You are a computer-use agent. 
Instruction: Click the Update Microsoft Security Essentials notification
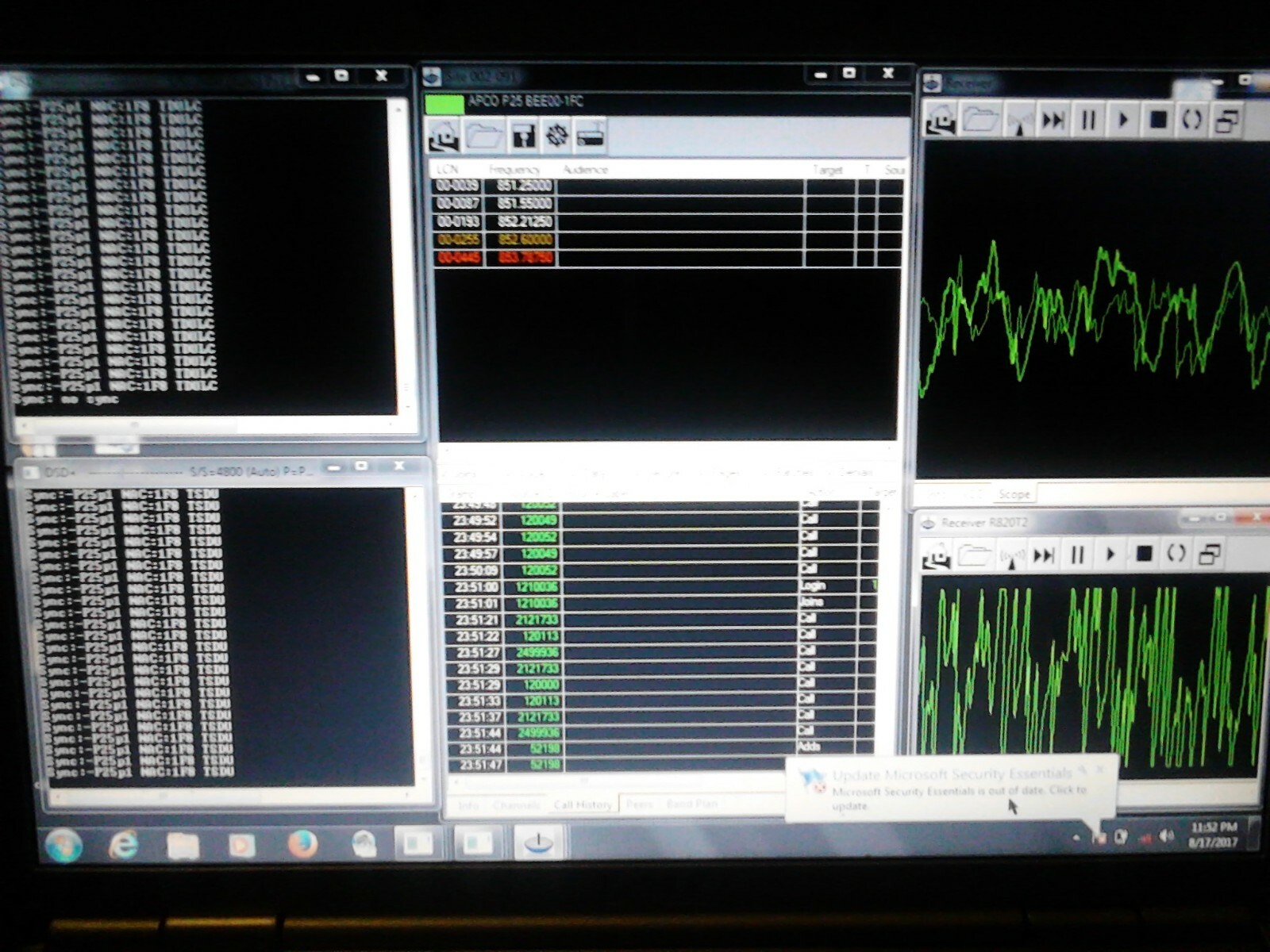click(x=952, y=789)
